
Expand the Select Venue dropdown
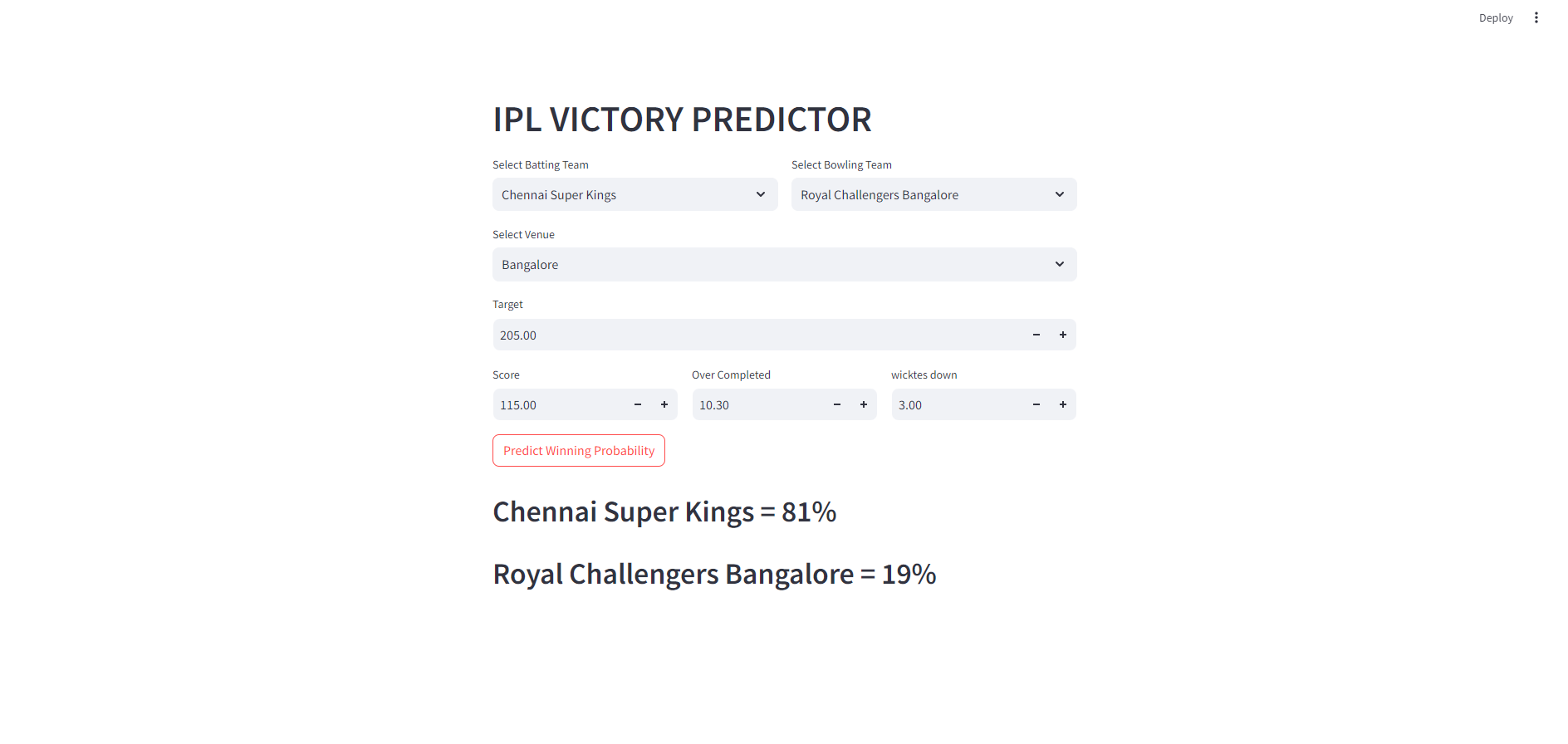click(784, 264)
